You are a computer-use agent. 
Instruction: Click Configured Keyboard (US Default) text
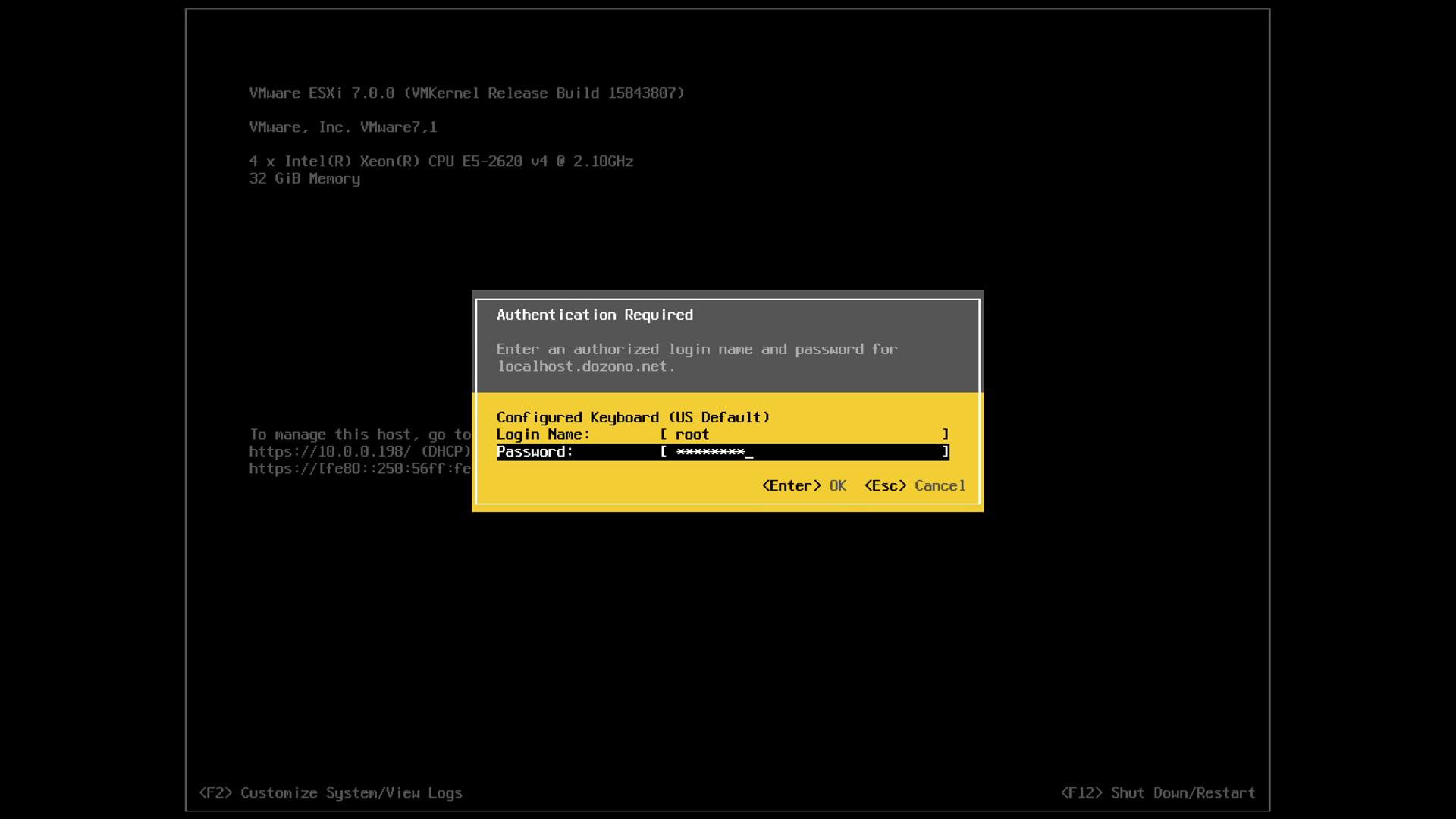click(x=633, y=418)
